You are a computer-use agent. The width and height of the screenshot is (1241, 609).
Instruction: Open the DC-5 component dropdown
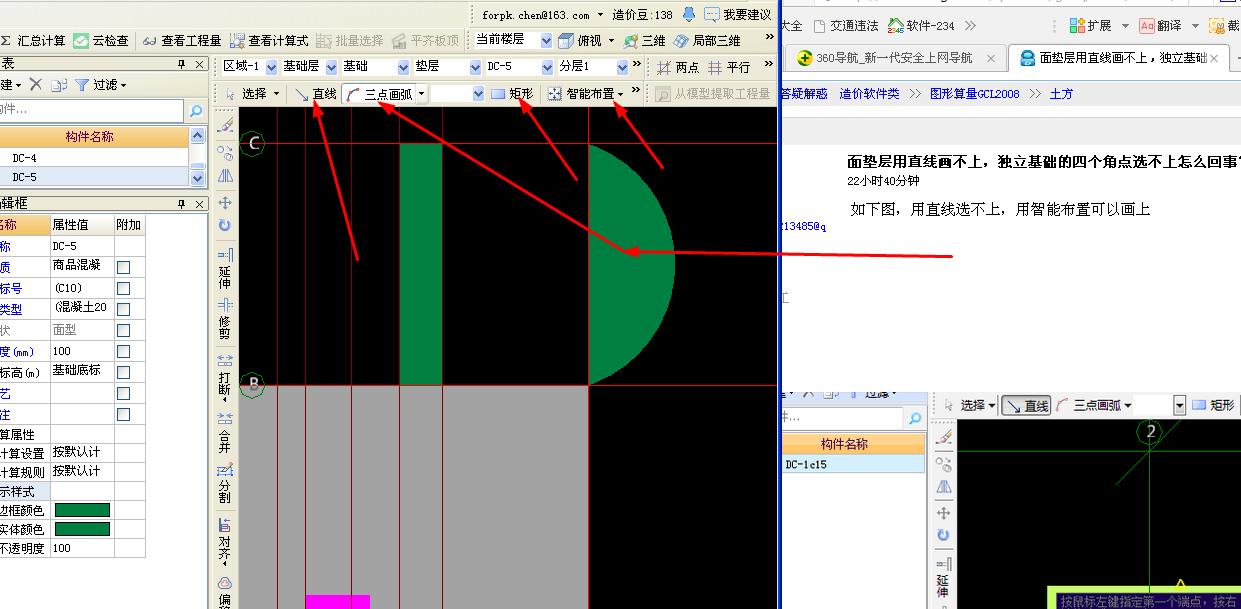point(547,67)
